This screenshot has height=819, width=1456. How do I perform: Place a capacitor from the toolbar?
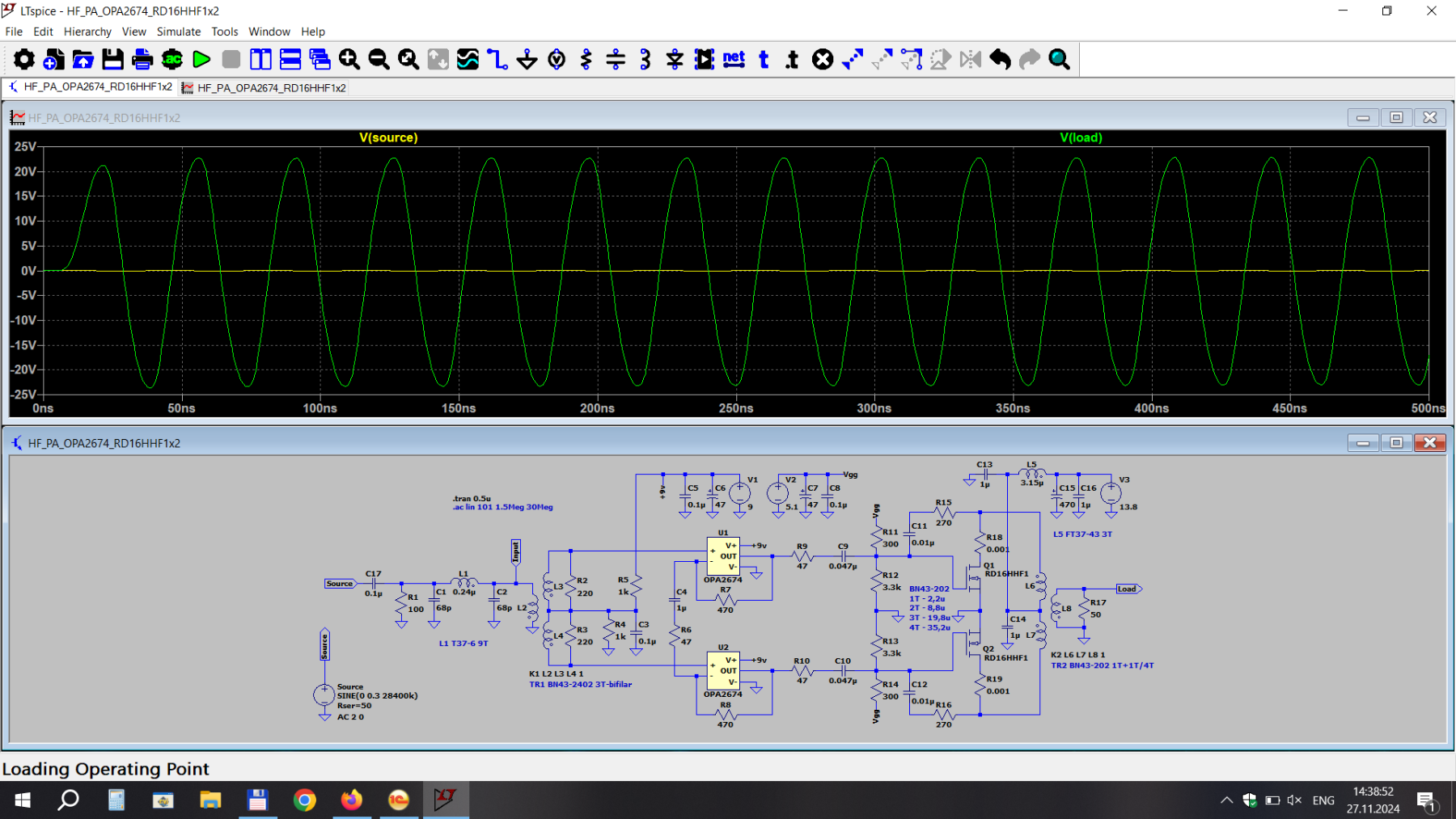tap(616, 59)
